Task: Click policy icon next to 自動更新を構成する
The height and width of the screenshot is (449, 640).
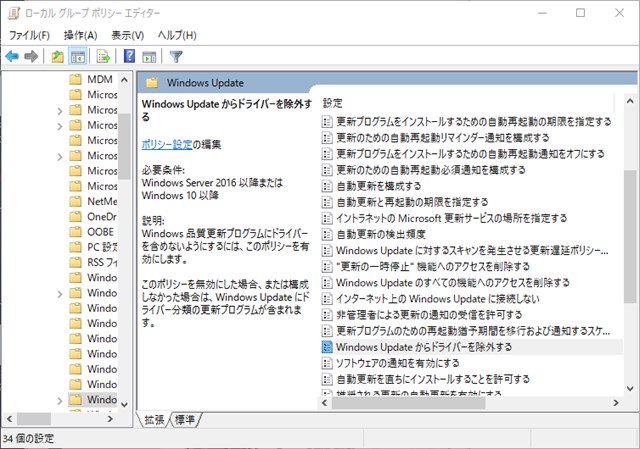Action: point(327,186)
